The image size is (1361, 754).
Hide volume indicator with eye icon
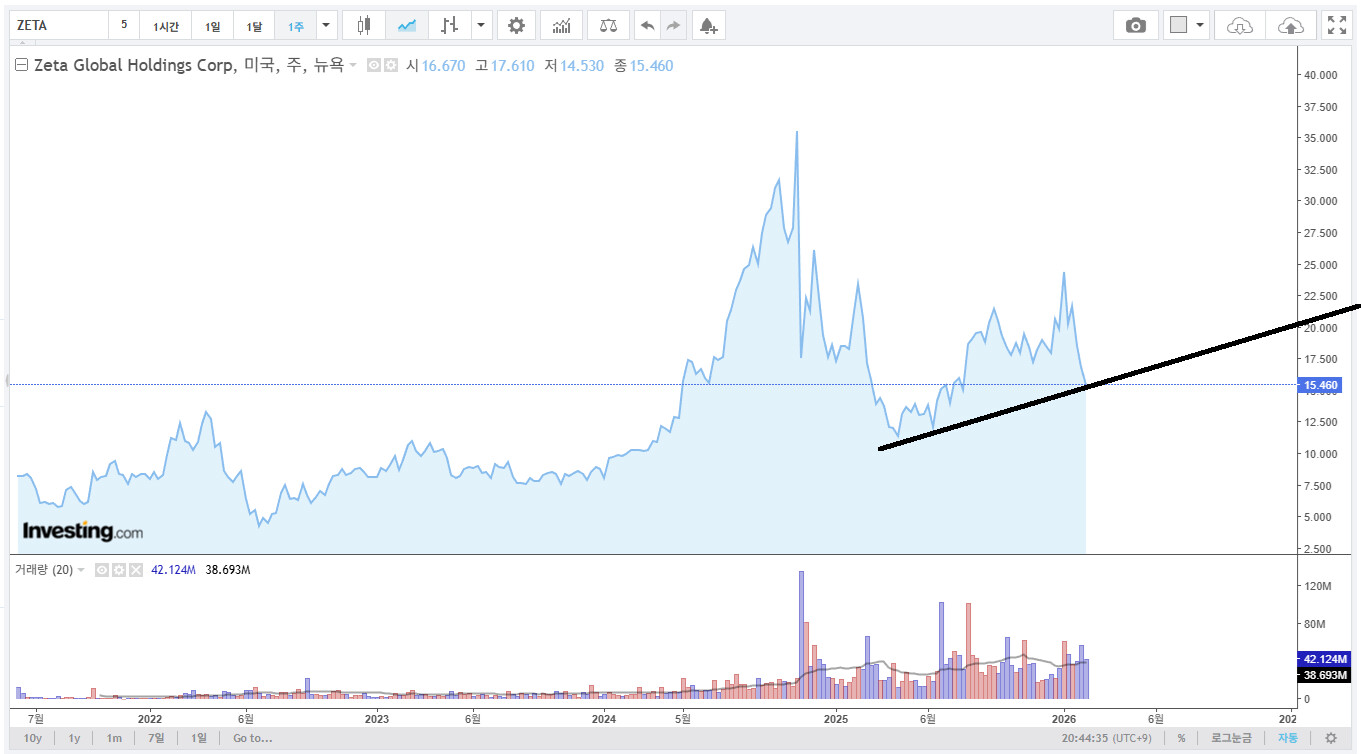tap(101, 570)
